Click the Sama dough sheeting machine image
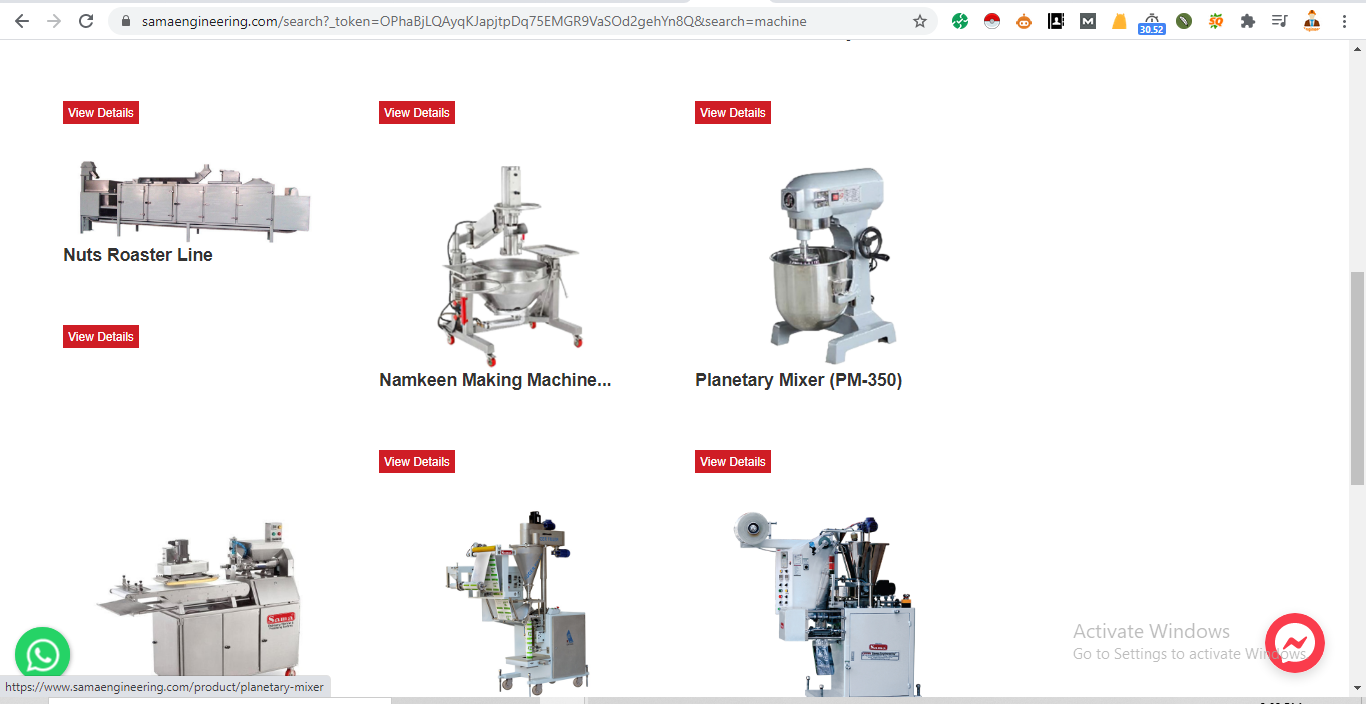 click(x=196, y=600)
